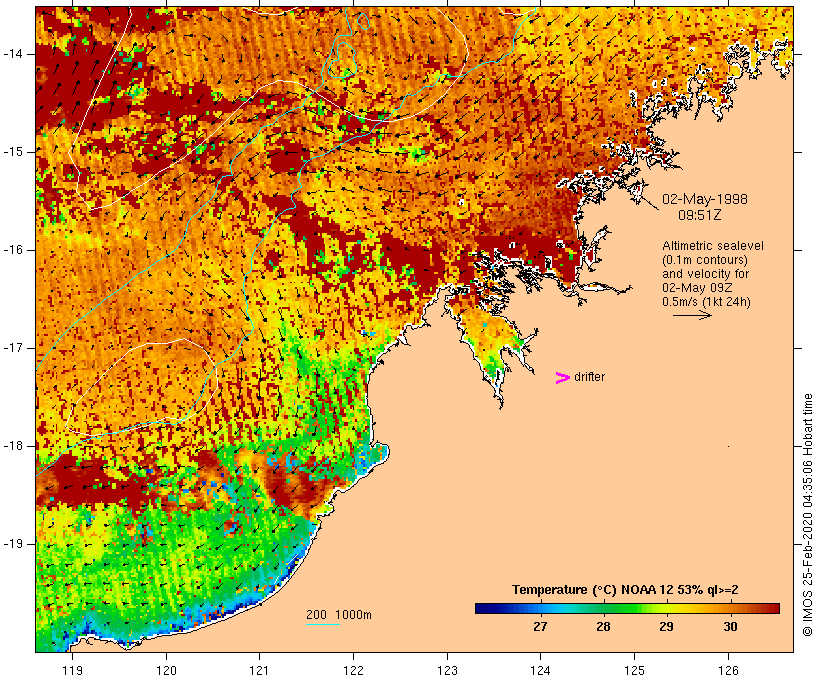The image size is (820, 680).
Task: Click the 'and velocity for' caption line
Action: tap(705, 274)
